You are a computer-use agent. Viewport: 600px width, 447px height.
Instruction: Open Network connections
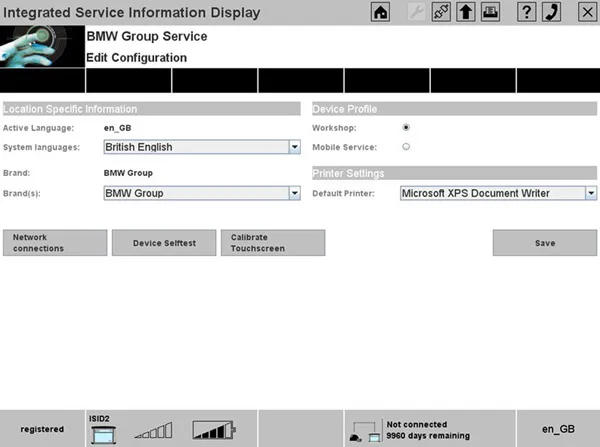(55, 243)
